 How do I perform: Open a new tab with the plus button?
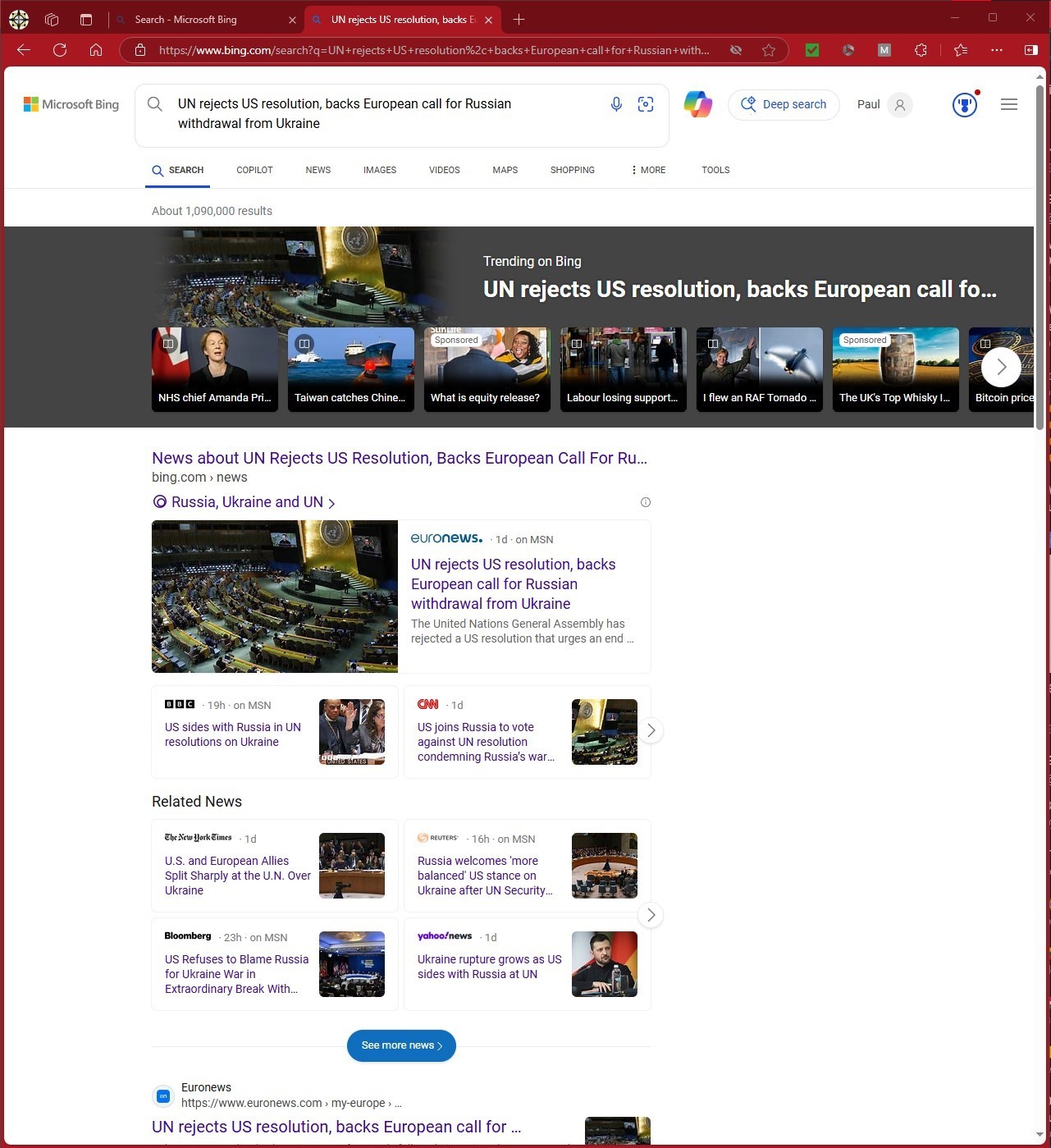pyautogui.click(x=519, y=19)
